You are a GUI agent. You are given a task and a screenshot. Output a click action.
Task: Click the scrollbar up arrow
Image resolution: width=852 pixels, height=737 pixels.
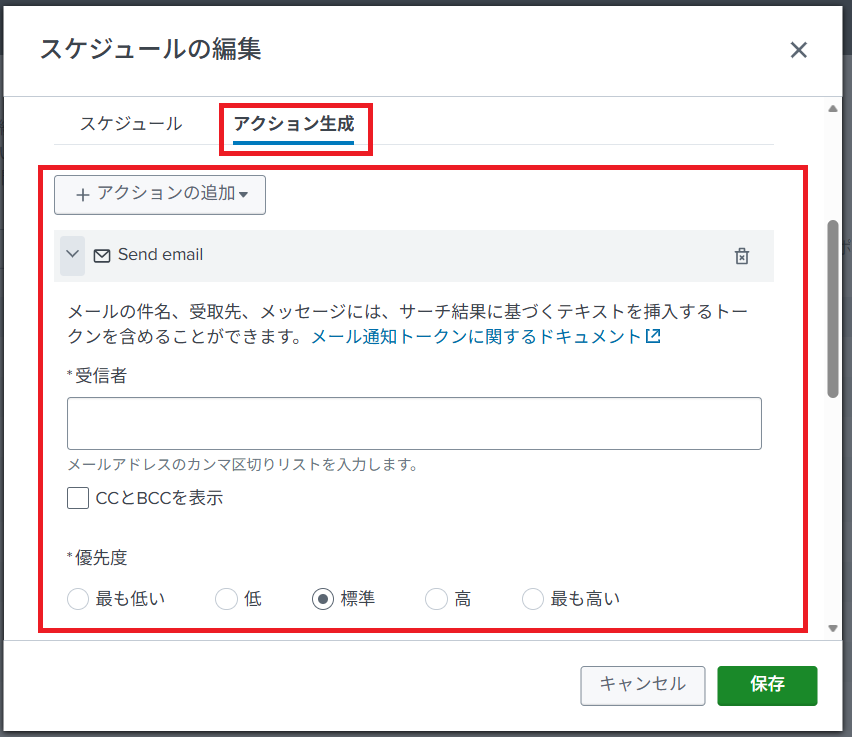coord(832,109)
